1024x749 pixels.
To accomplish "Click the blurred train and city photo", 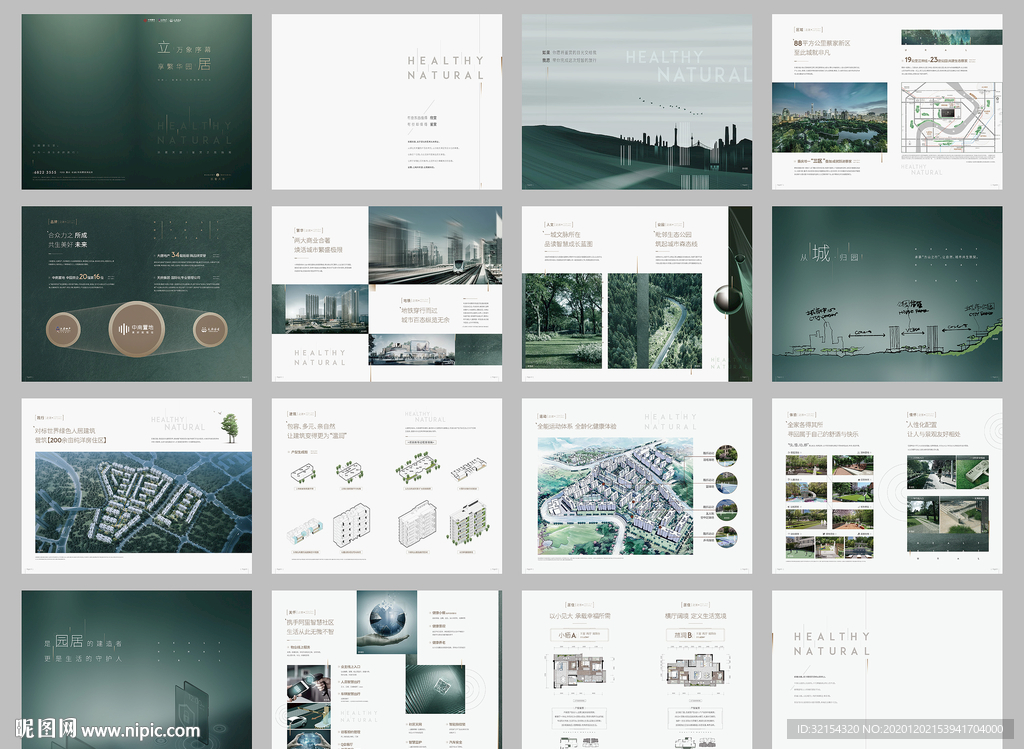I will click(x=436, y=245).
